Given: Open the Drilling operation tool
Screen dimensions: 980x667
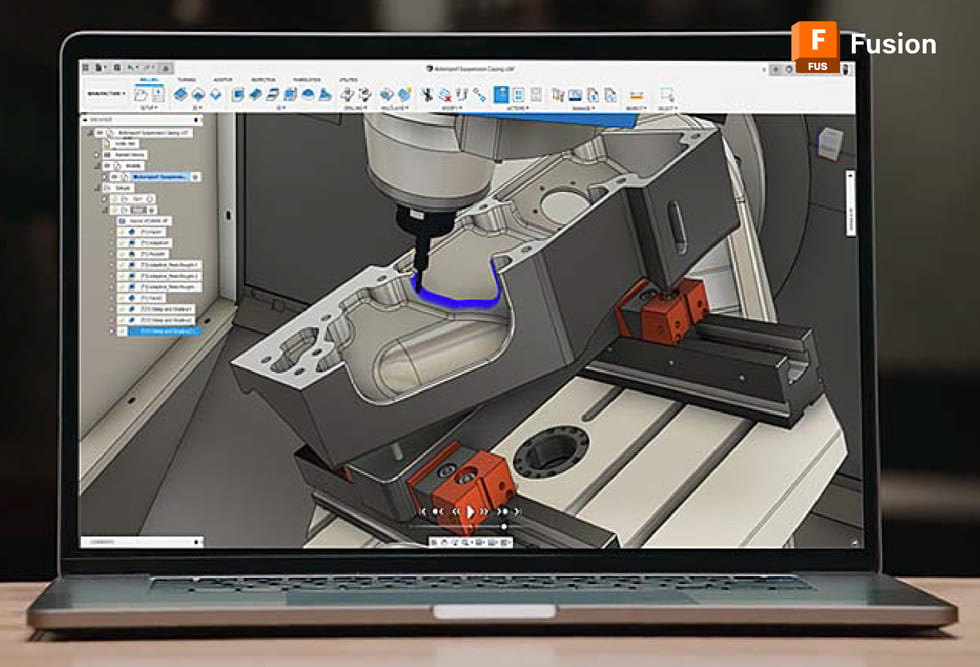Looking at the screenshot, I should (347, 92).
